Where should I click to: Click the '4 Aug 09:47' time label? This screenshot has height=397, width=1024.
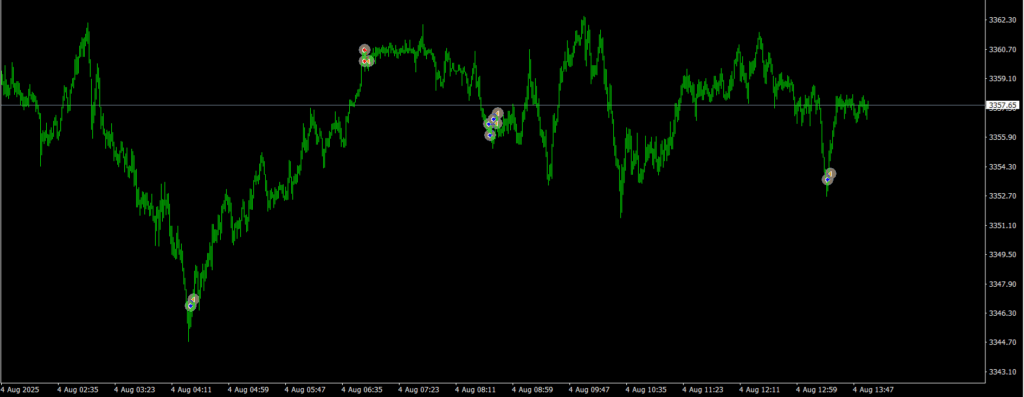(x=590, y=390)
